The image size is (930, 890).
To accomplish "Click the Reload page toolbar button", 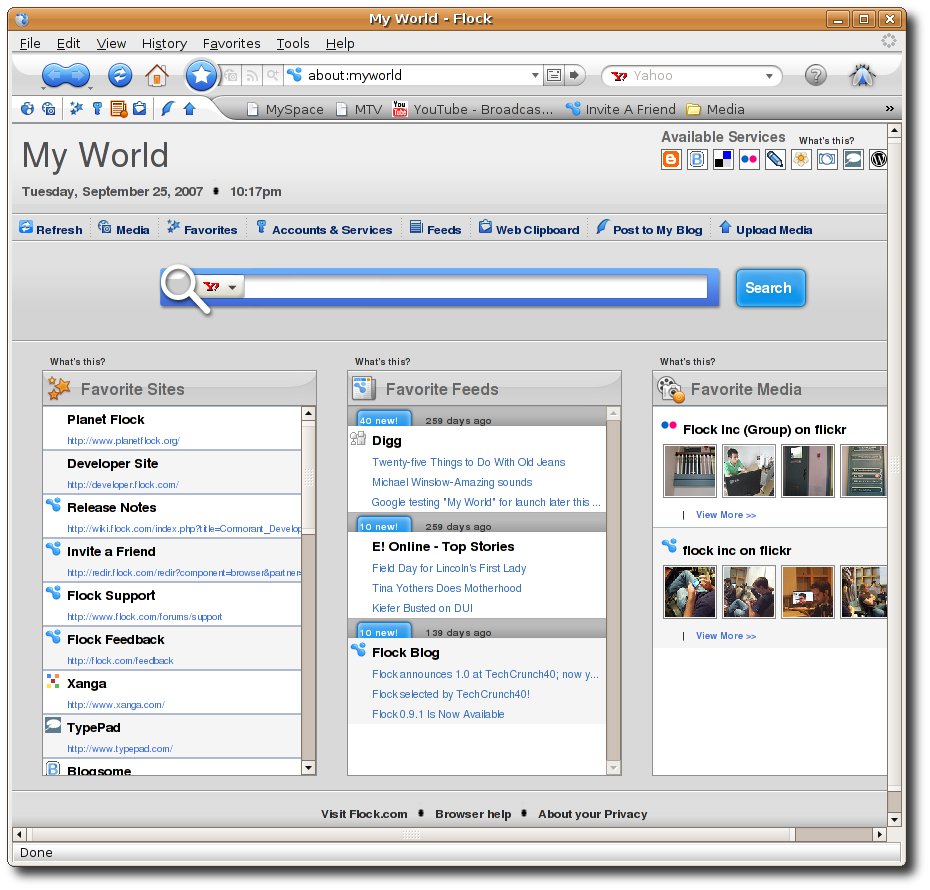I will click(x=120, y=75).
